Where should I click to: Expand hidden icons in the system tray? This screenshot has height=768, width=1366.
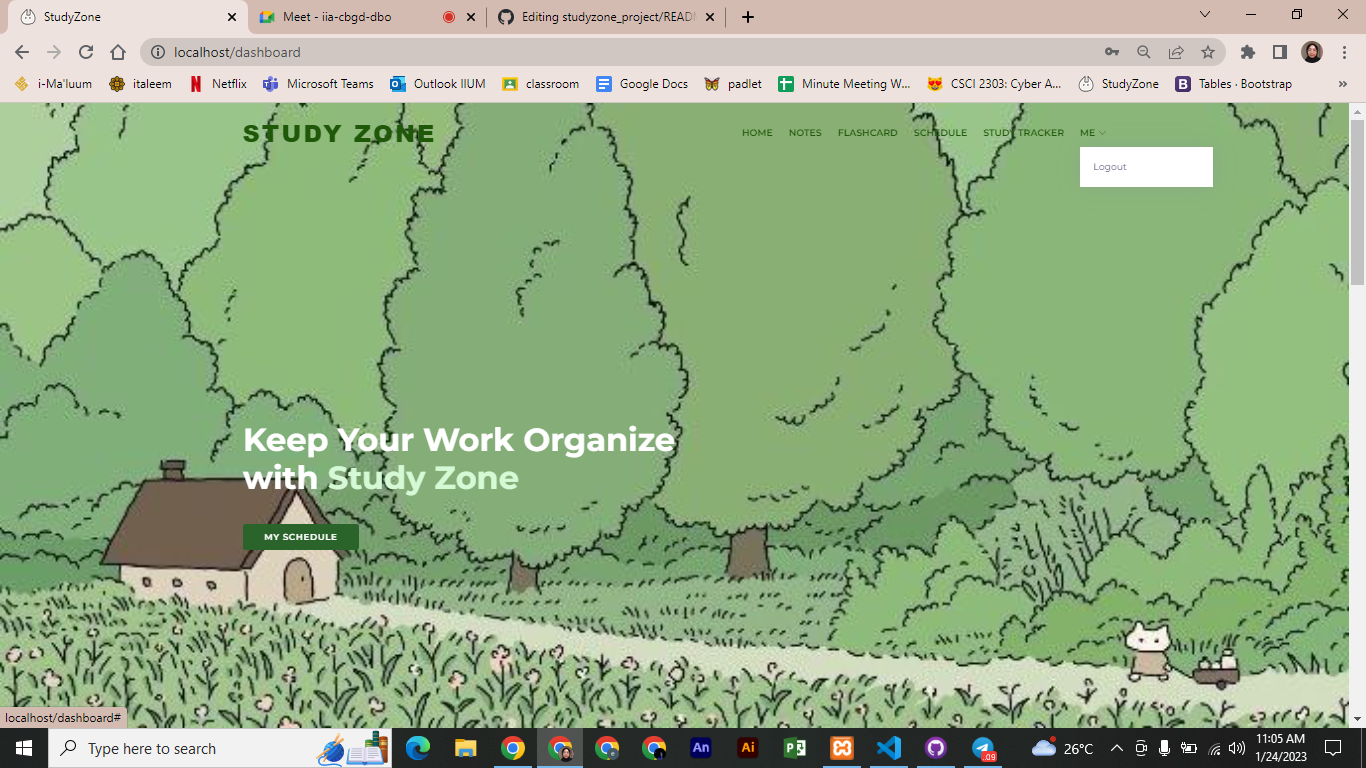click(1117, 748)
